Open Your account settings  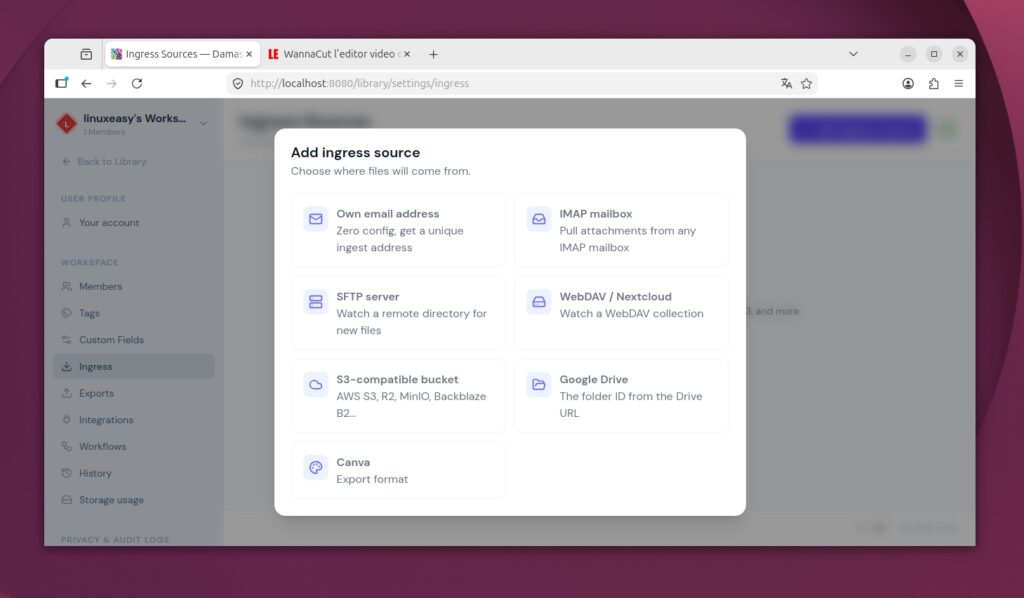[133, 223]
